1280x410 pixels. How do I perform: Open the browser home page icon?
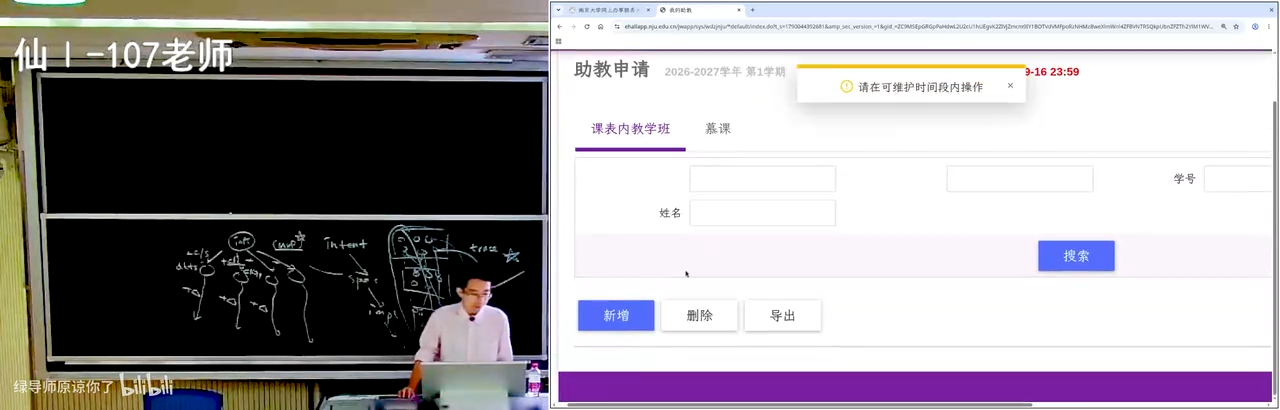(601, 26)
